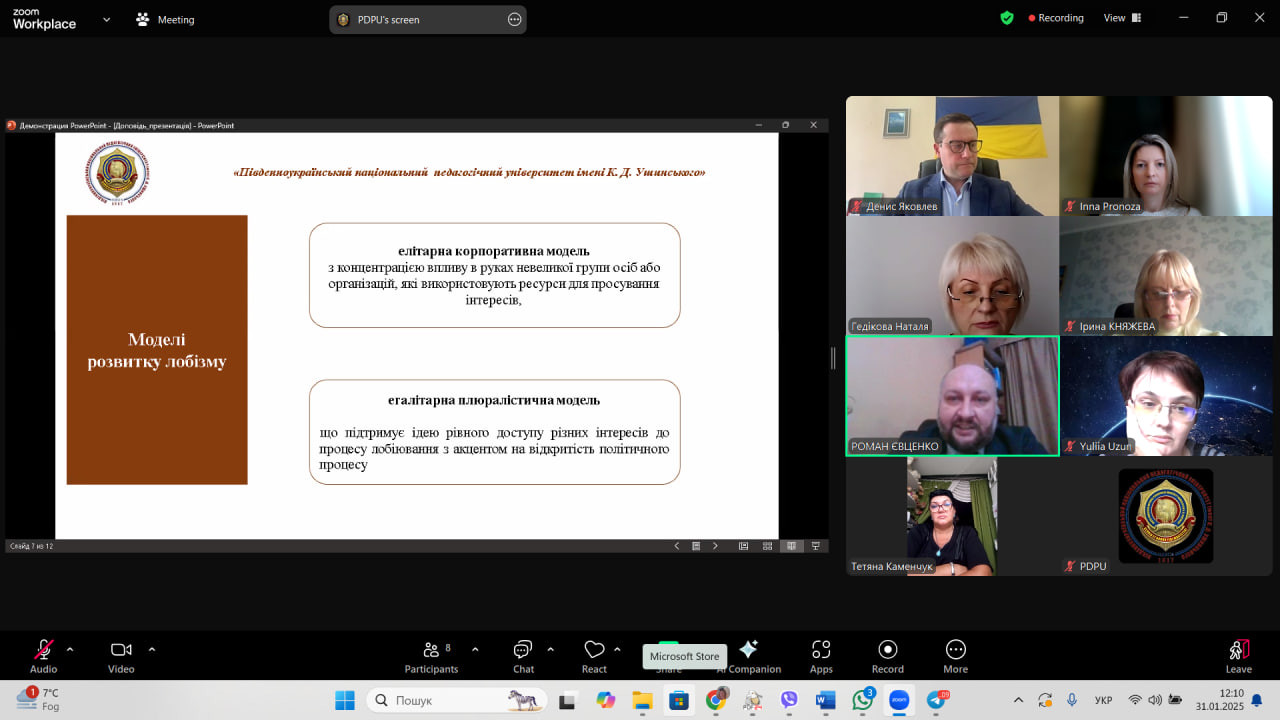This screenshot has height=720, width=1280.
Task: Select РОМАН ЄВЦЕНКО's video tile
Action: 952,396
